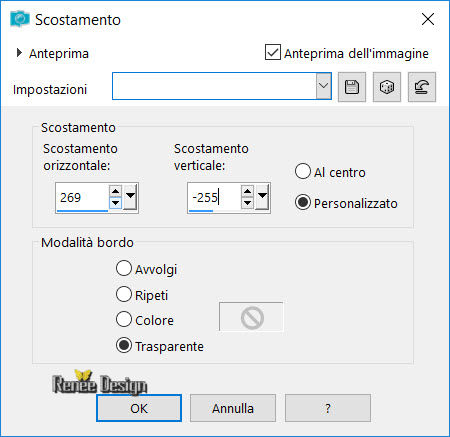Open the Impostazioni presets dropdown
This screenshot has height=437, width=450.
(x=323, y=86)
